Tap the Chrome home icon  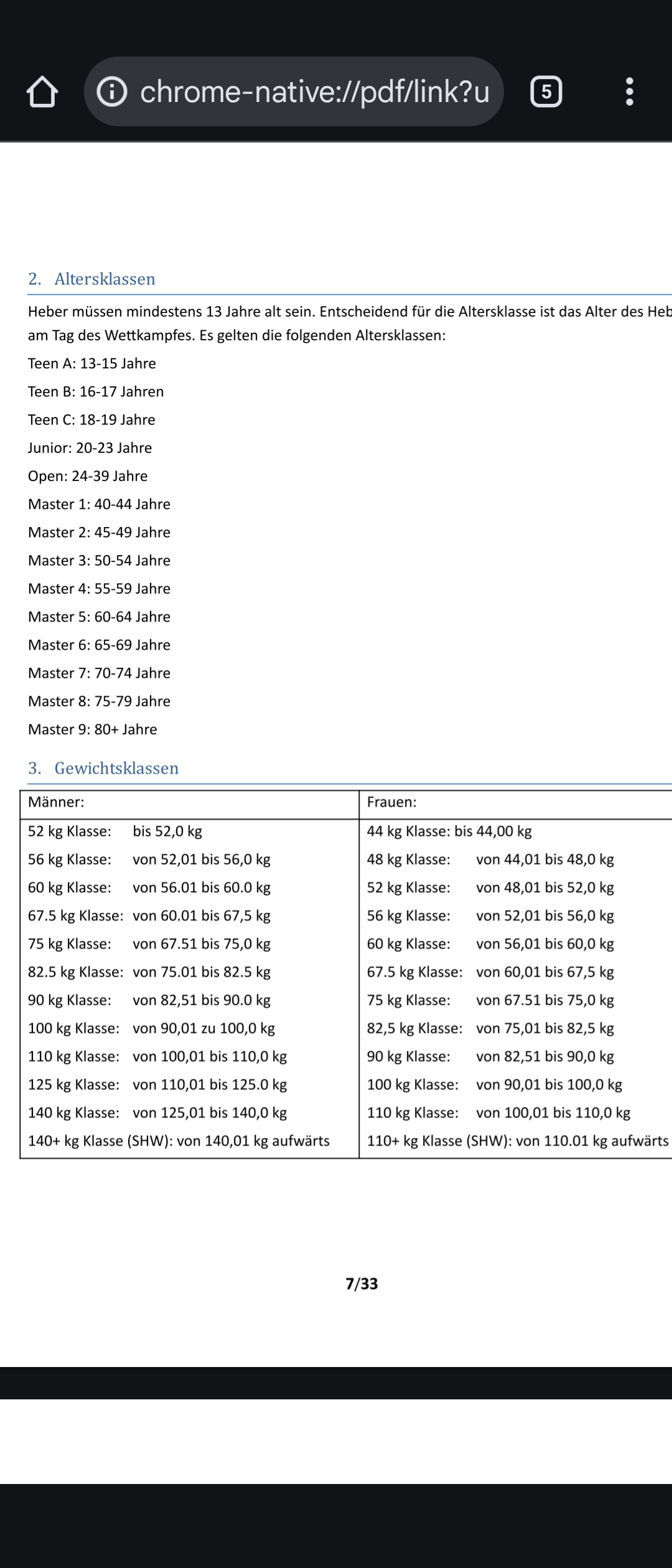pyautogui.click(x=42, y=92)
